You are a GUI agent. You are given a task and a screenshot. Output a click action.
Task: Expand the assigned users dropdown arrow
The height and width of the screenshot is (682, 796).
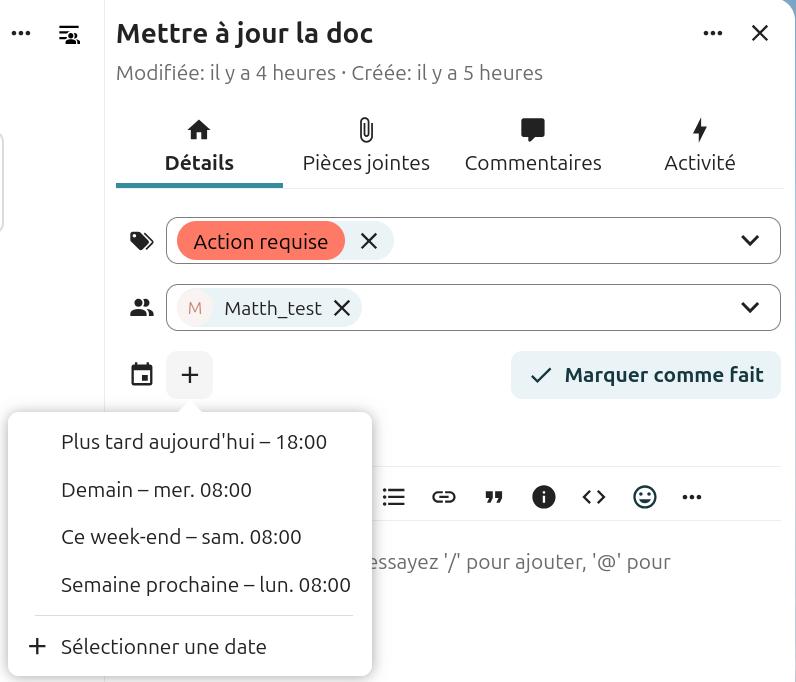pyautogui.click(x=750, y=308)
